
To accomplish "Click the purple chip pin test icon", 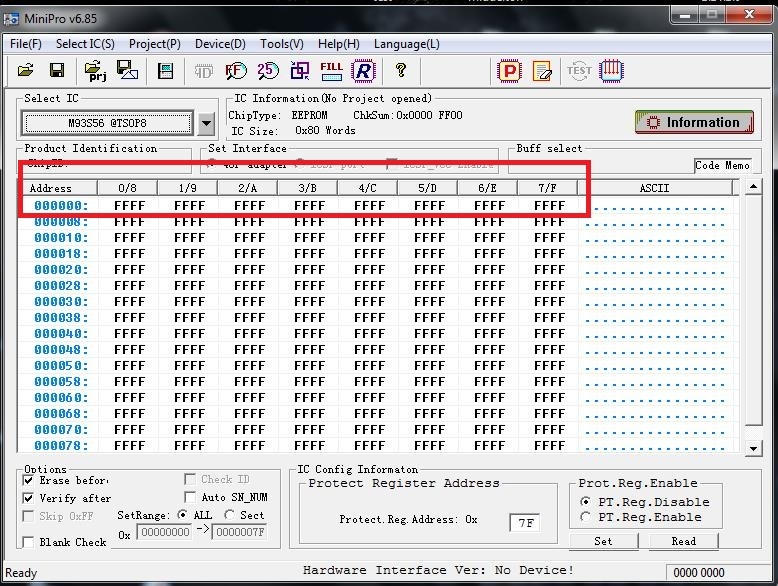I will [611, 70].
